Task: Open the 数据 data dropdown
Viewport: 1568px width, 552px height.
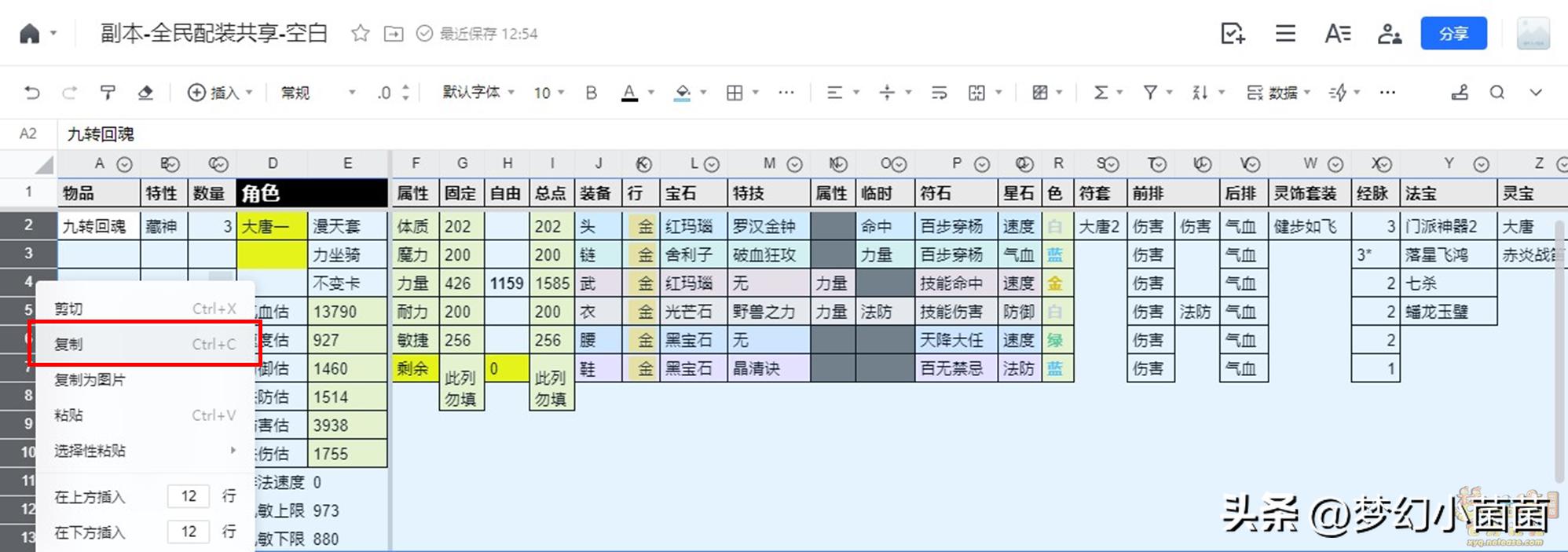Action: tap(1279, 93)
